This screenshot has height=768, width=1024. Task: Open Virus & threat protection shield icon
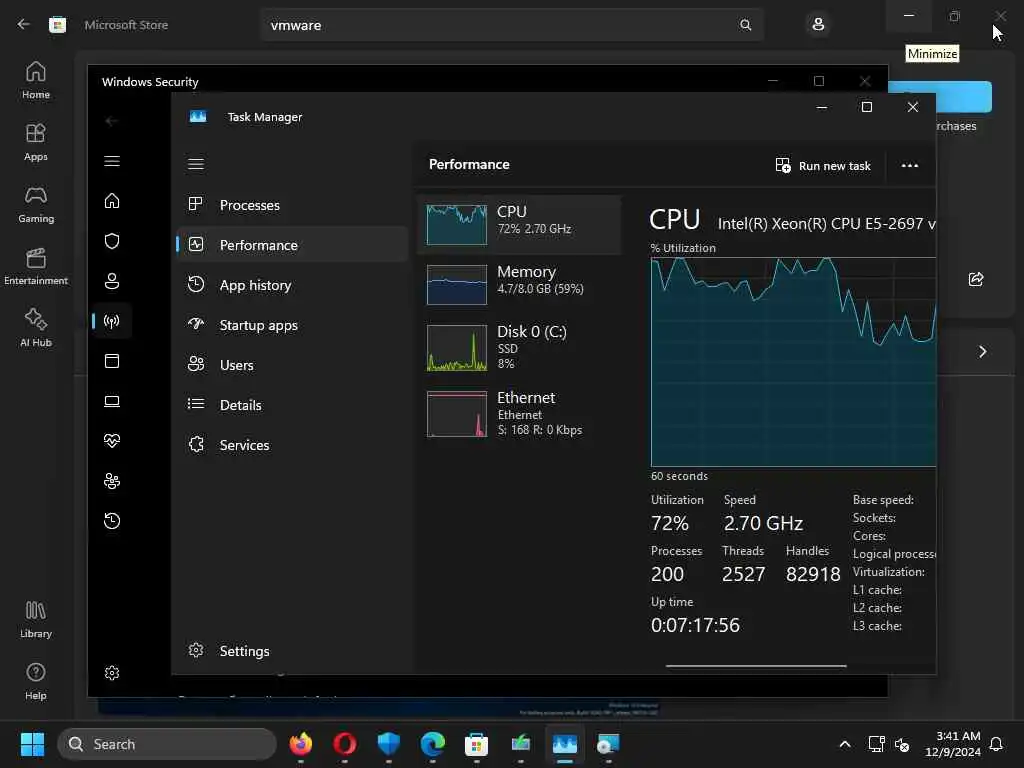[x=112, y=241]
